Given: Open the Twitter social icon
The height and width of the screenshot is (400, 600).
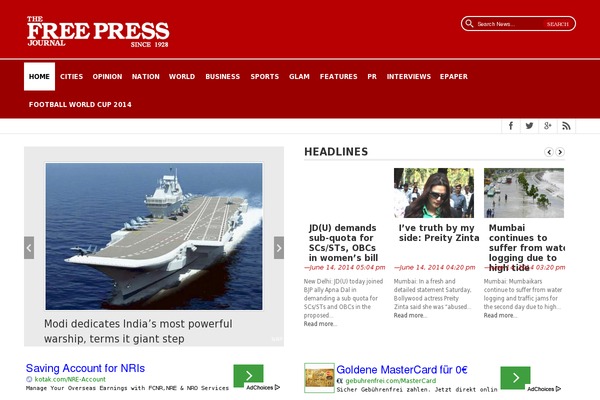Looking at the screenshot, I should click(x=529, y=126).
